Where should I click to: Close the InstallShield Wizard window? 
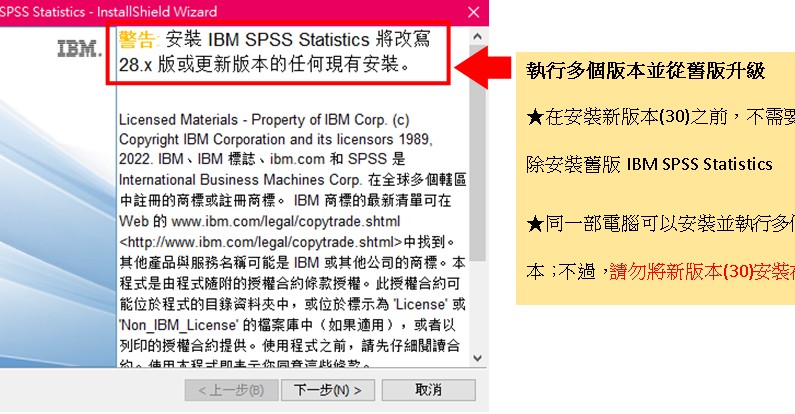474,12
